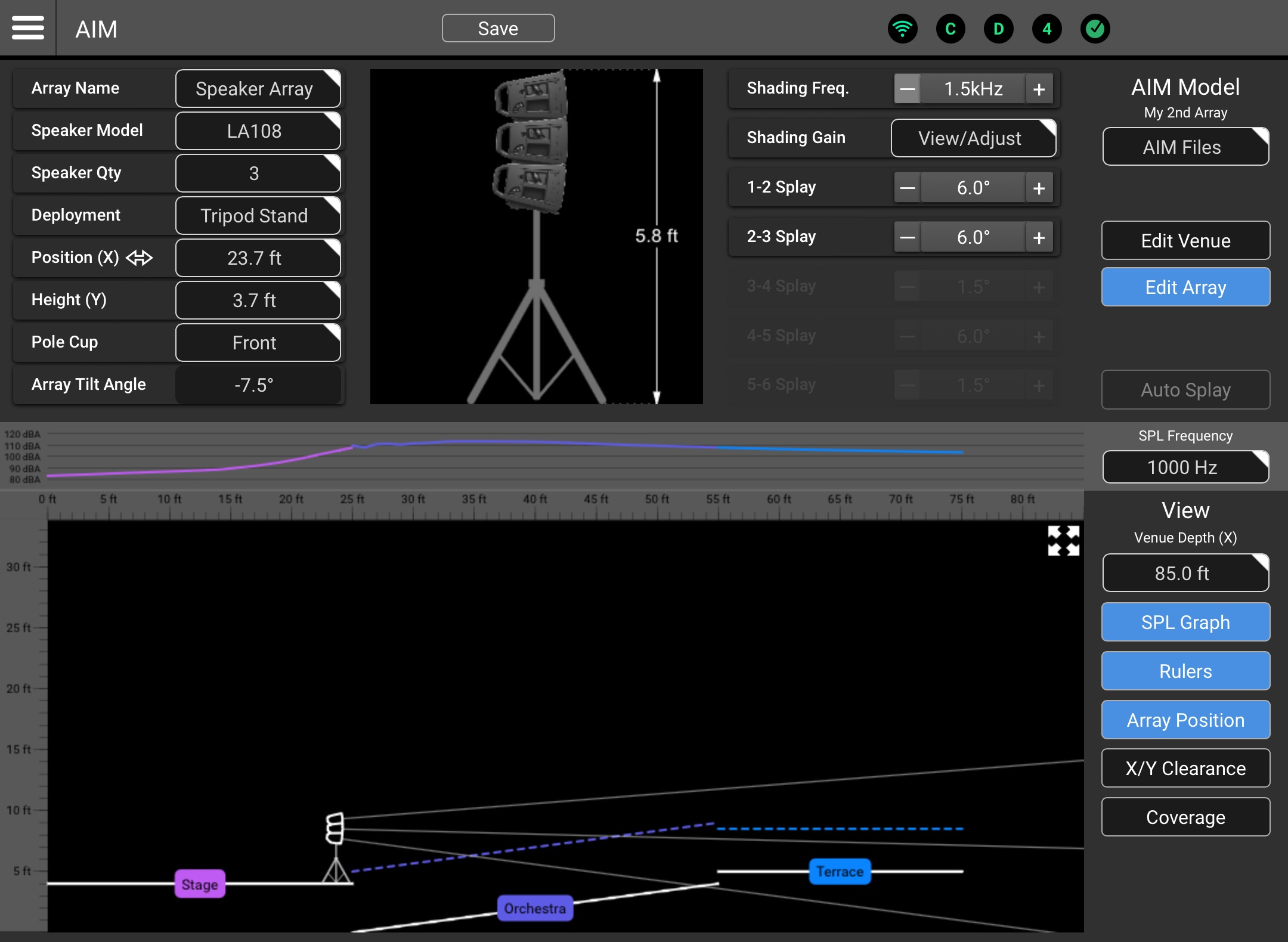Click the Save button
The width and height of the screenshot is (1288, 942).
pos(498,29)
